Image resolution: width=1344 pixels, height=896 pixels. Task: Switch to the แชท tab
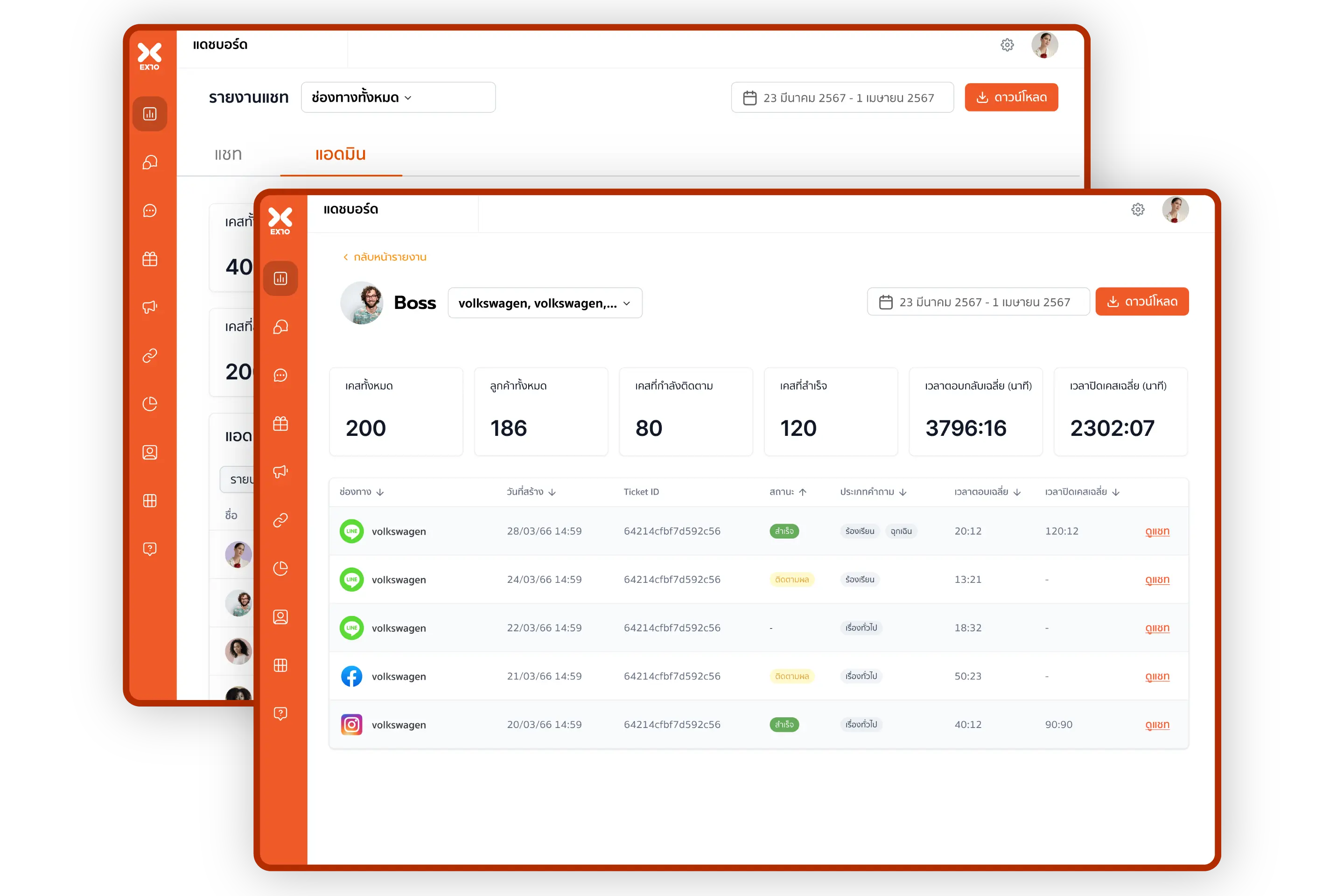tap(228, 154)
